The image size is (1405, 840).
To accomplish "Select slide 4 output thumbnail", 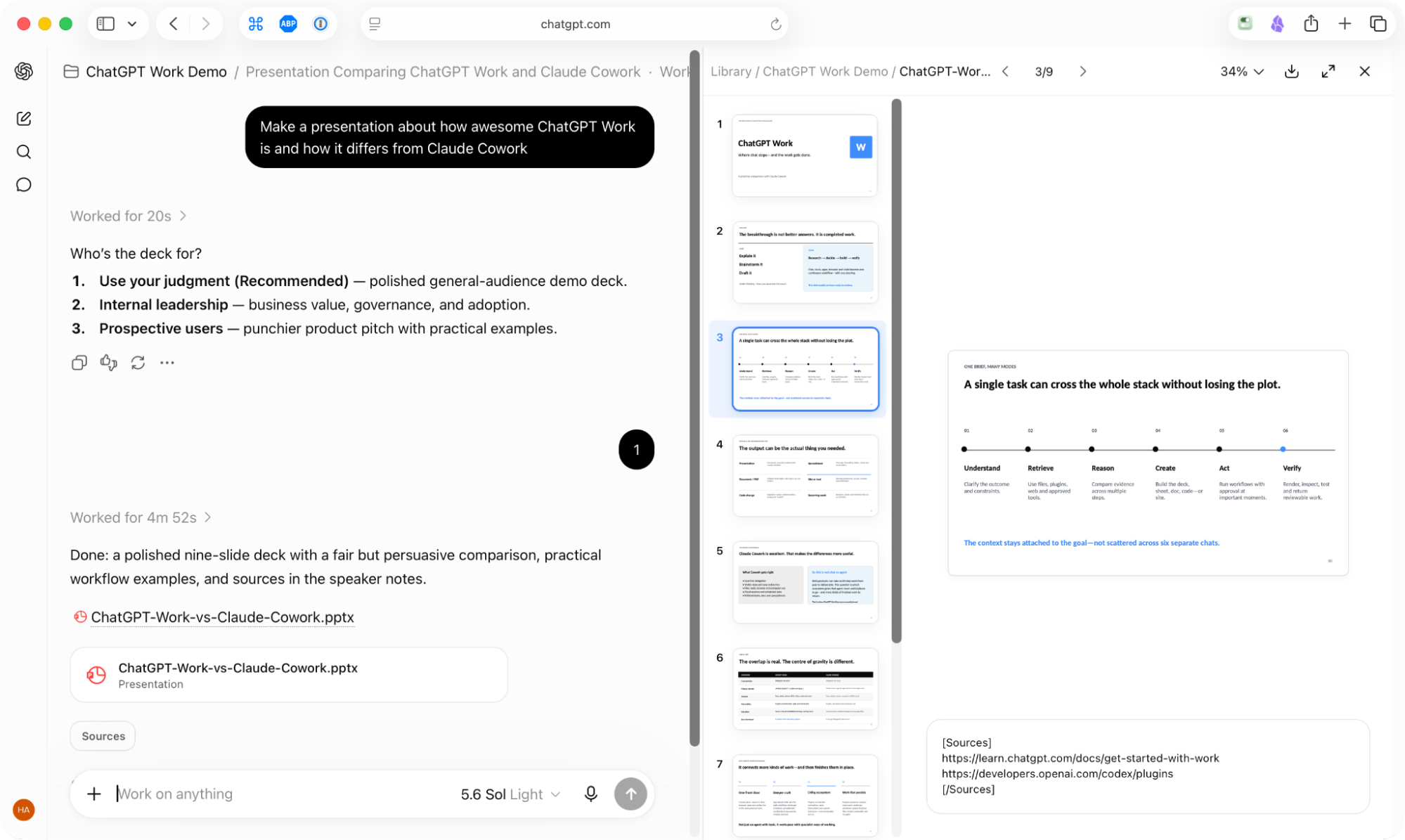I will (805, 476).
